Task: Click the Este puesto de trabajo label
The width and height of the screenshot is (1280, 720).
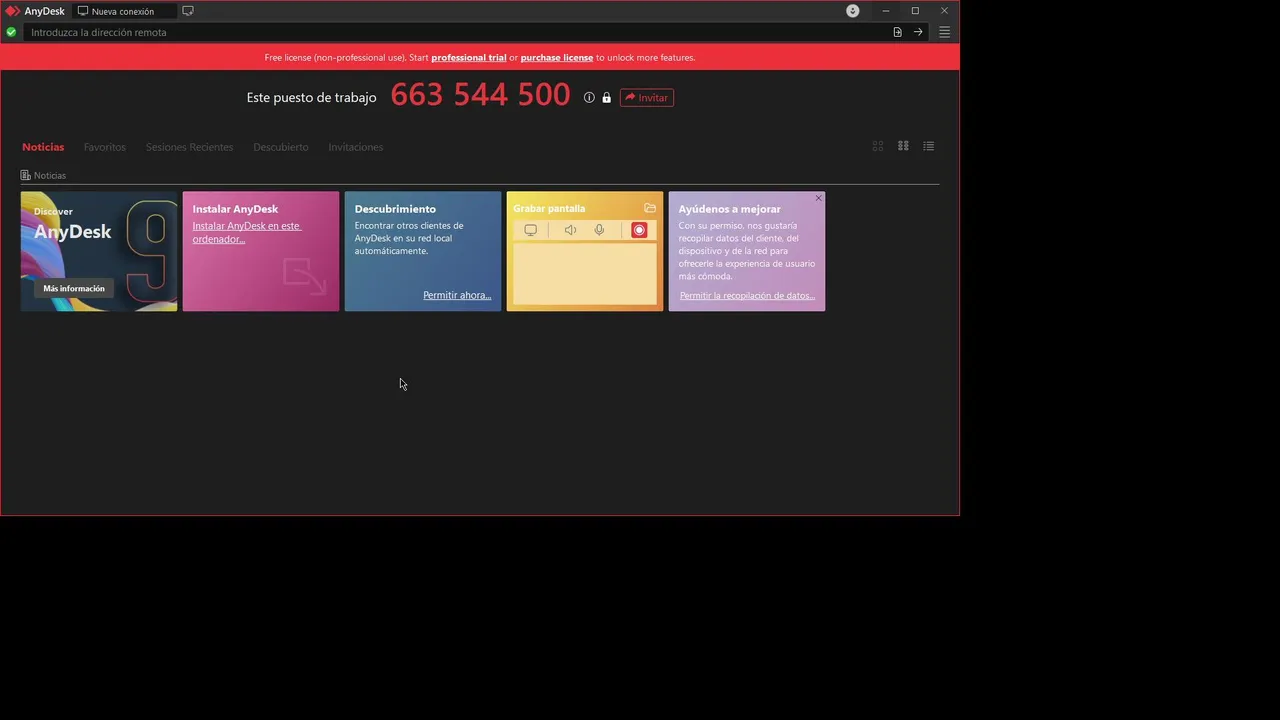Action: click(312, 97)
